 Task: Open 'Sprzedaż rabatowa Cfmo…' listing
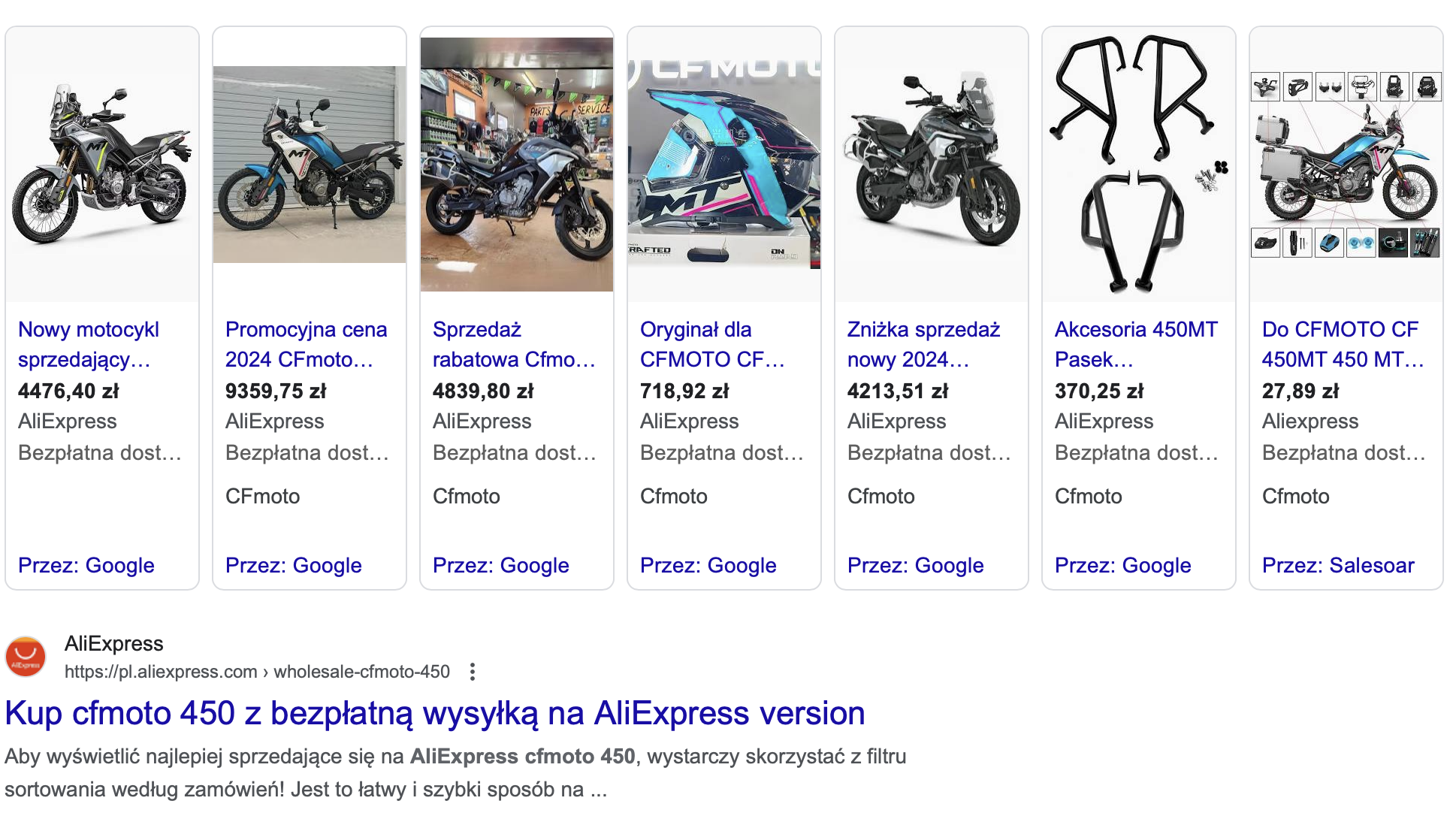pyautogui.click(x=514, y=344)
